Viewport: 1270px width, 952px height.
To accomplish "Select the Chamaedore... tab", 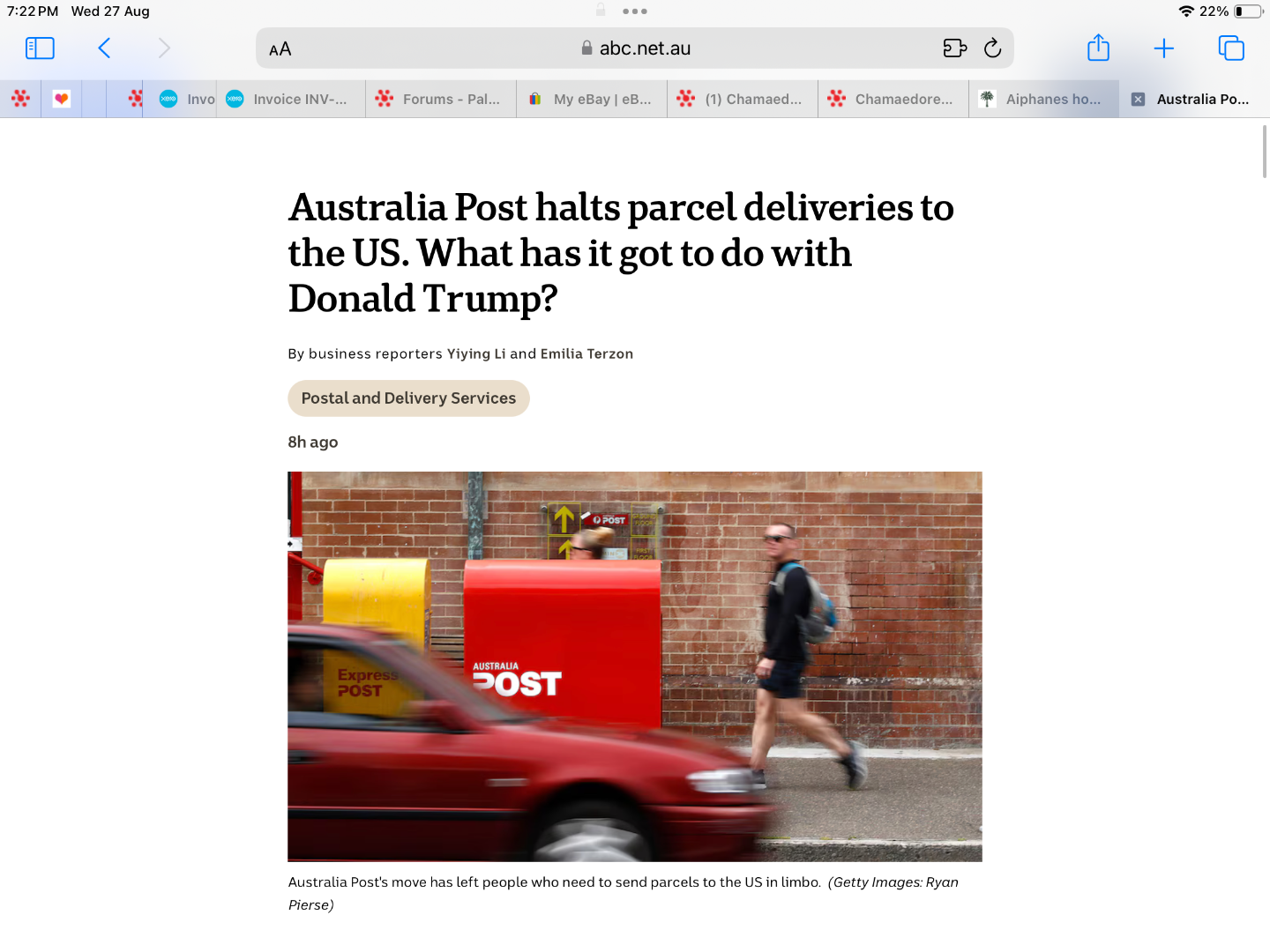I will coord(893,100).
